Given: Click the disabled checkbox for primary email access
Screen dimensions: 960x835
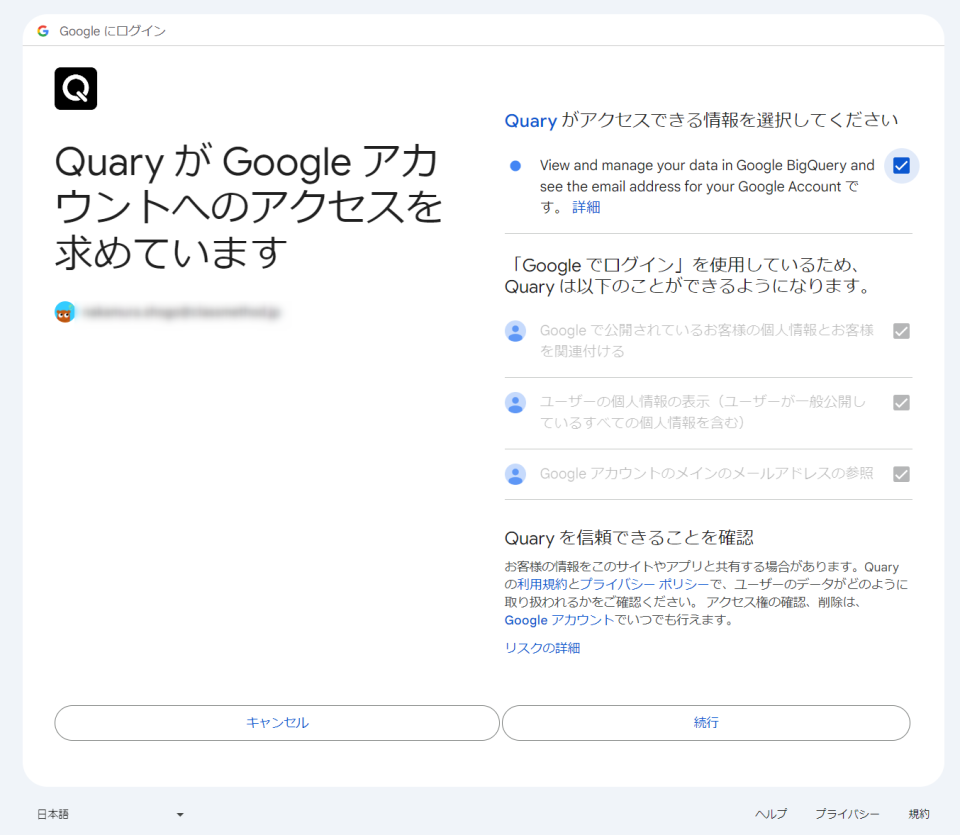Looking at the screenshot, I should (x=901, y=474).
